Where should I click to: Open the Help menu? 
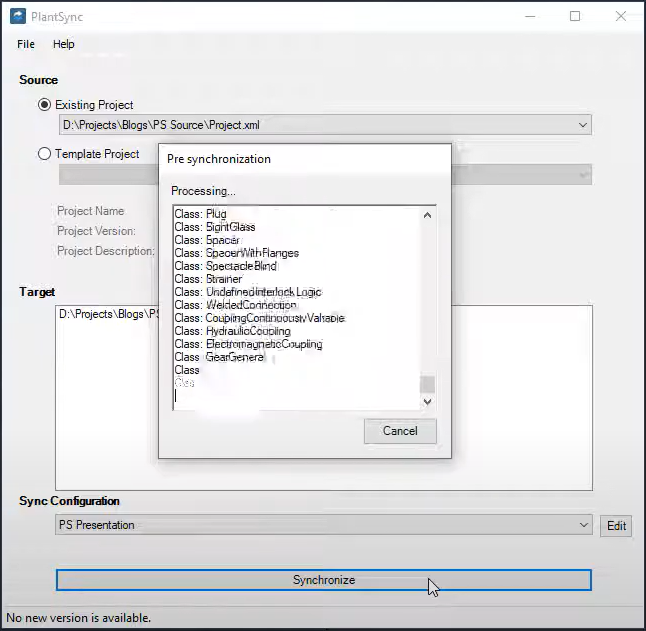point(63,44)
